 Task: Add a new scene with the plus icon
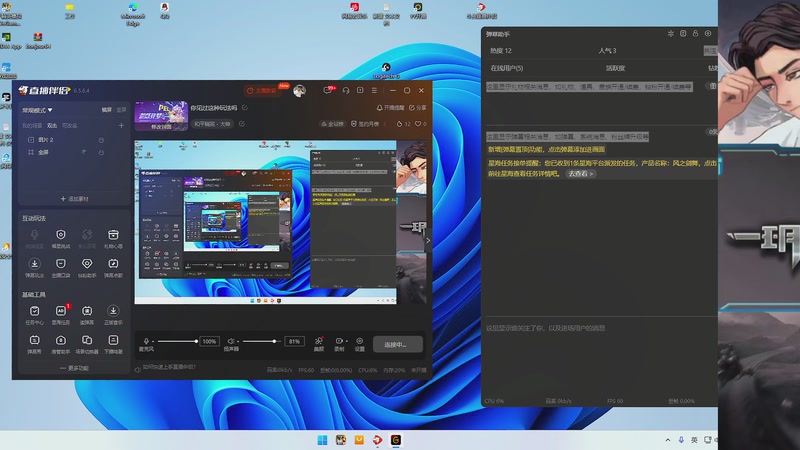(x=121, y=125)
